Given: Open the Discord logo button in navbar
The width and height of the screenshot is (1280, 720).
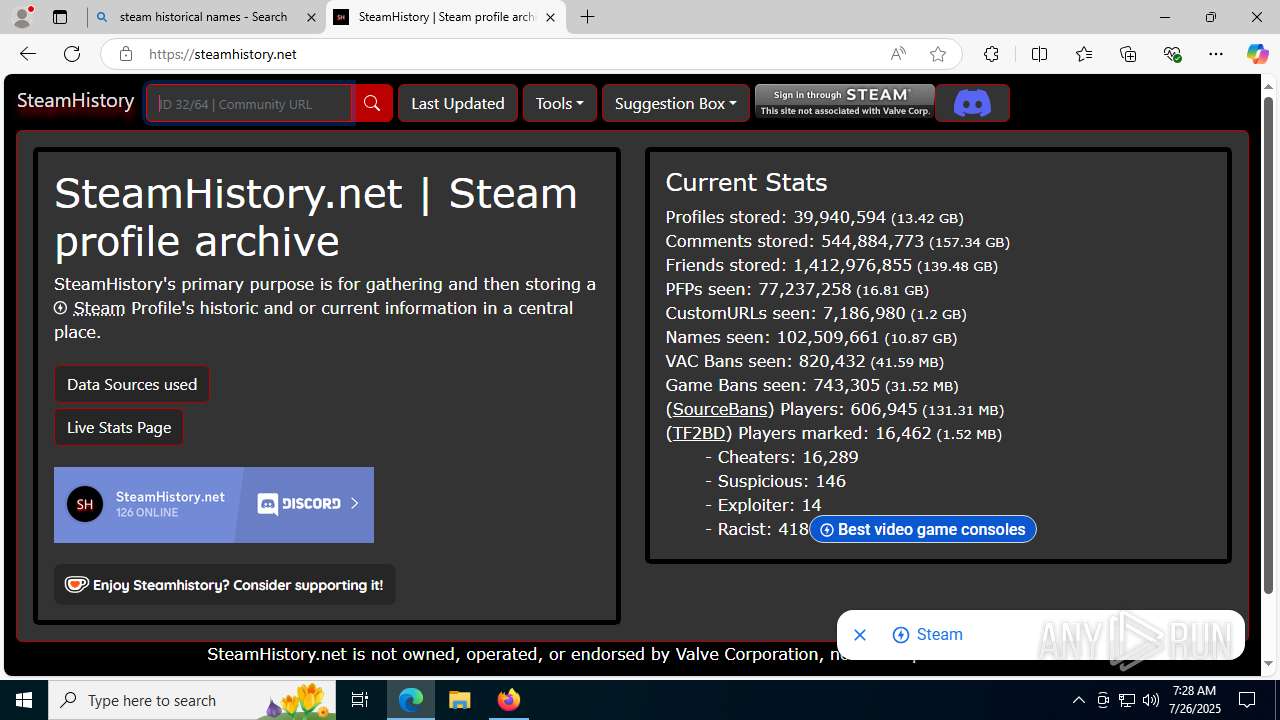Looking at the screenshot, I should click(972, 103).
